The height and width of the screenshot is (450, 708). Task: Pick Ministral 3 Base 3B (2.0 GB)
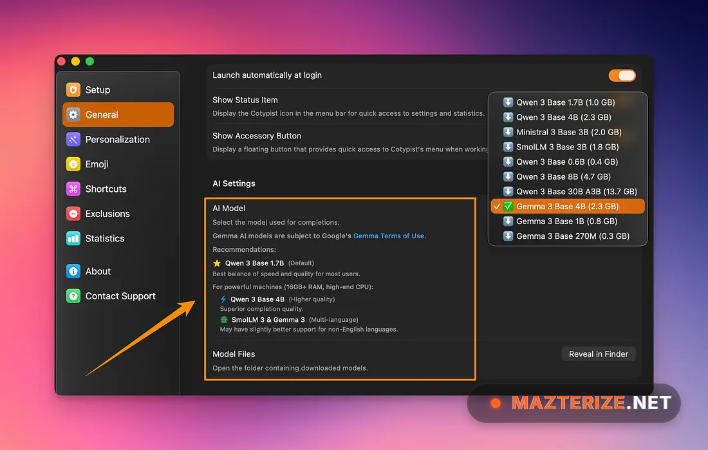click(x=568, y=132)
